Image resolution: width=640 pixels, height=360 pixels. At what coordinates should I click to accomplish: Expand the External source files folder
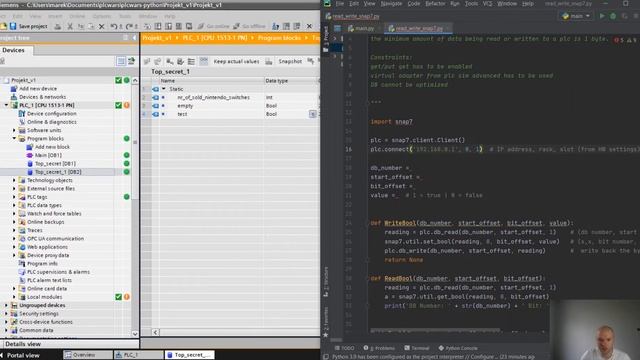coord(14,189)
